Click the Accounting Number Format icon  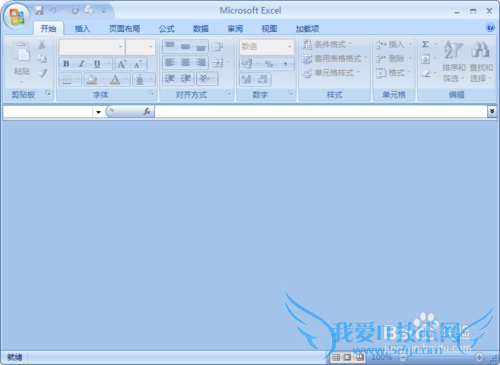[247, 64]
